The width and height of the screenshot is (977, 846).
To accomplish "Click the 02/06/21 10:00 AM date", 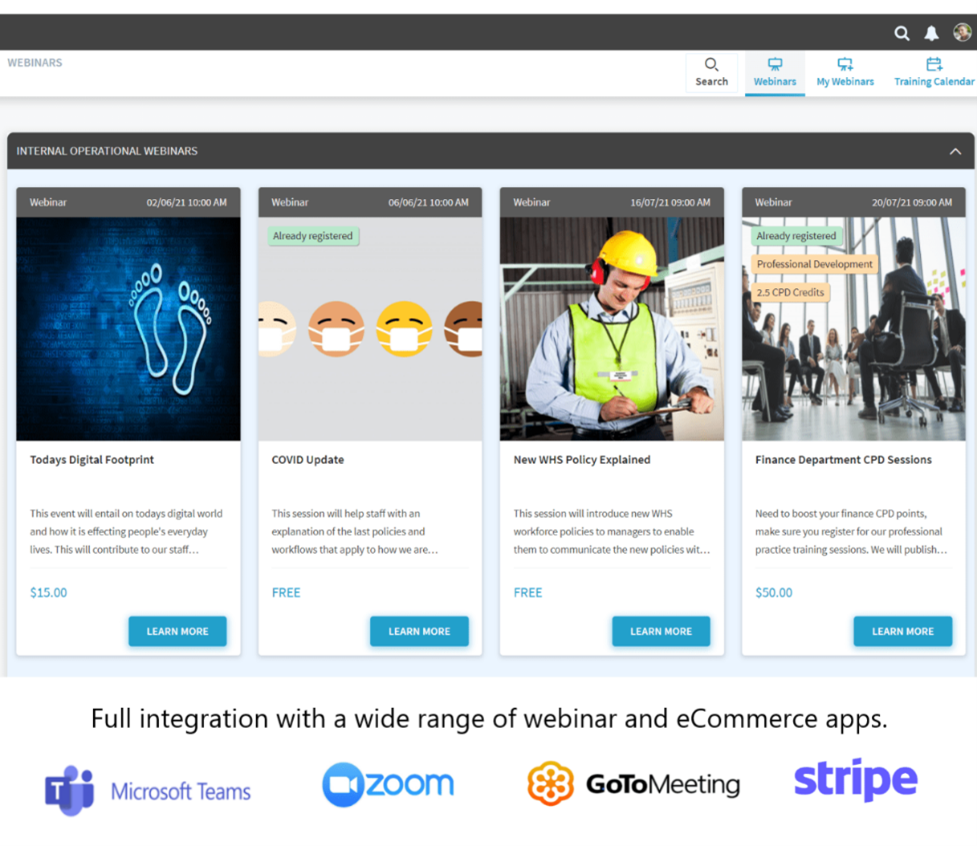I will (186, 202).
